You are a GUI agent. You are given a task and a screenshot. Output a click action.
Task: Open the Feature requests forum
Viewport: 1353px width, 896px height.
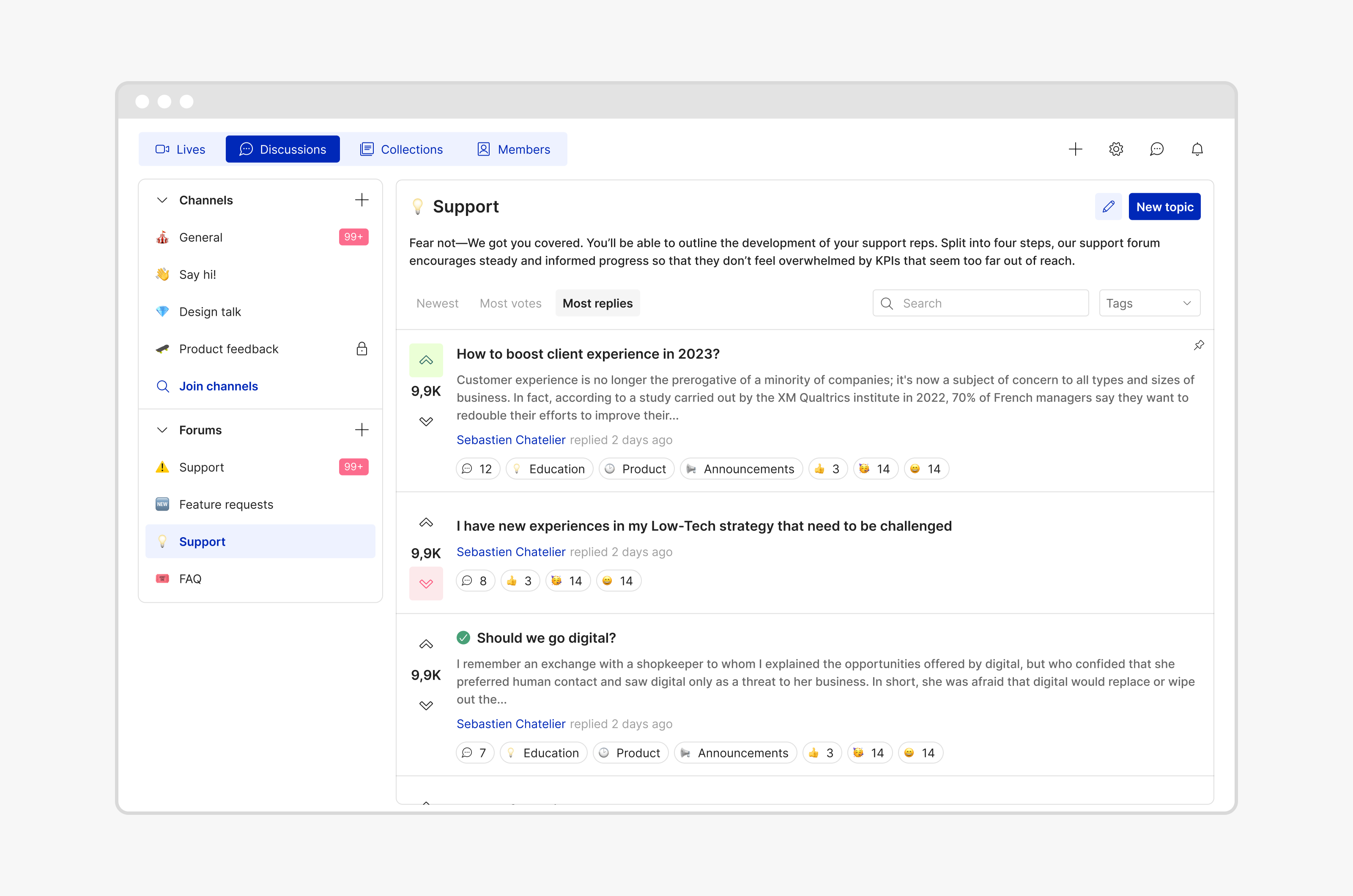pos(260,504)
